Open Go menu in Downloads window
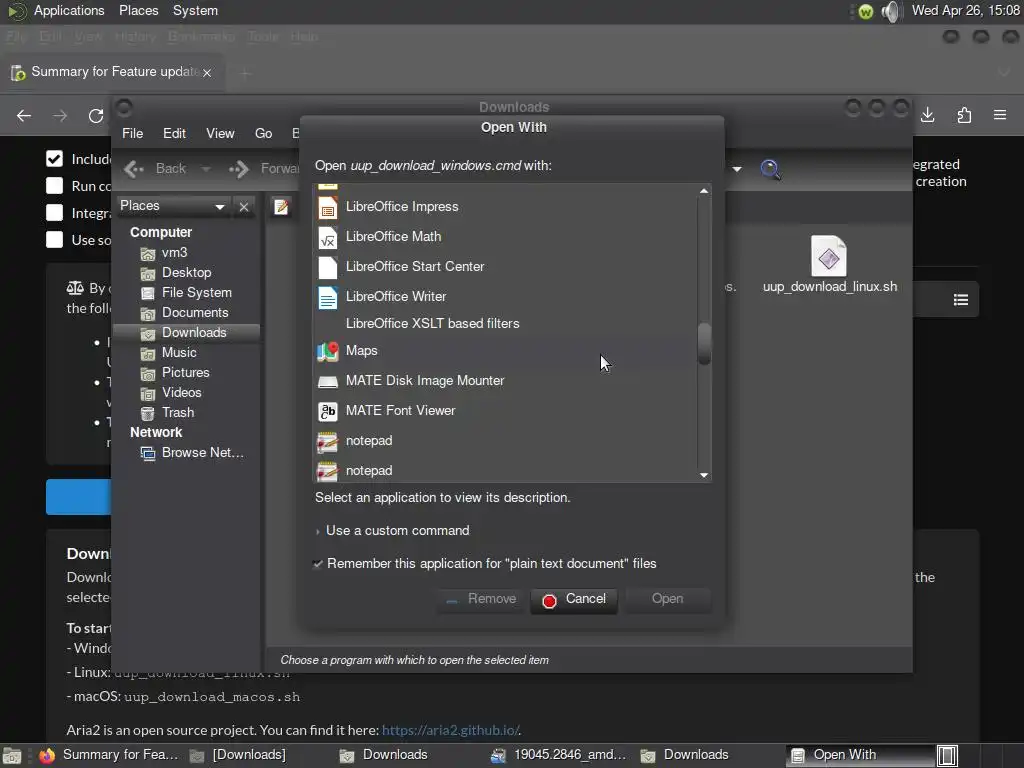Viewport: 1024px width, 768px height. [x=263, y=133]
